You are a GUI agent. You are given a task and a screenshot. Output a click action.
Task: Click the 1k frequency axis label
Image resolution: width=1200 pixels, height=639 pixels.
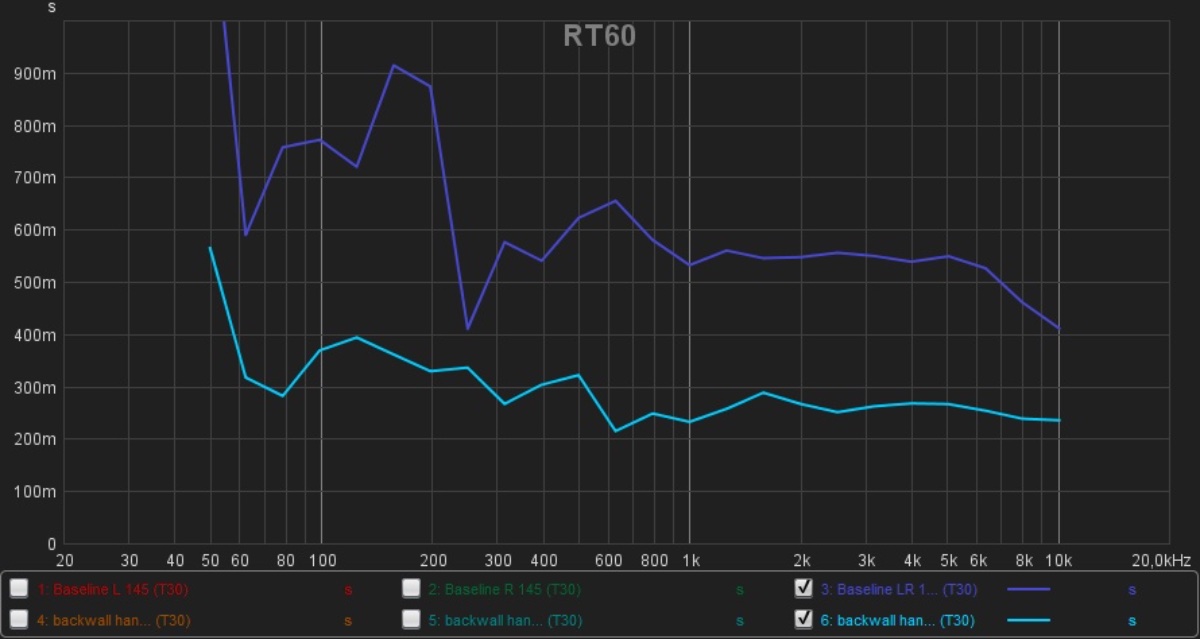689,560
